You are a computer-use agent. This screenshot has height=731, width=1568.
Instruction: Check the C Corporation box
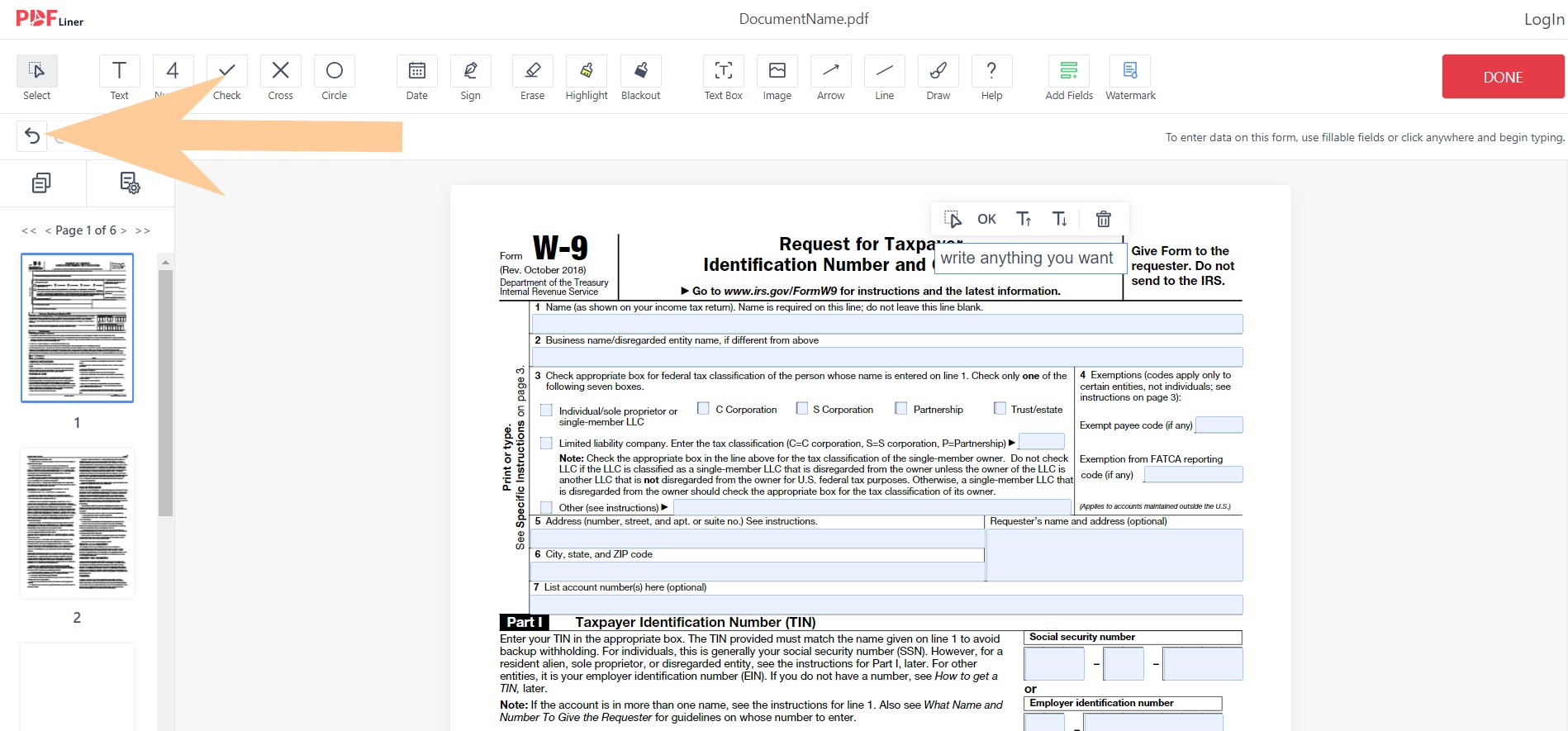click(703, 408)
